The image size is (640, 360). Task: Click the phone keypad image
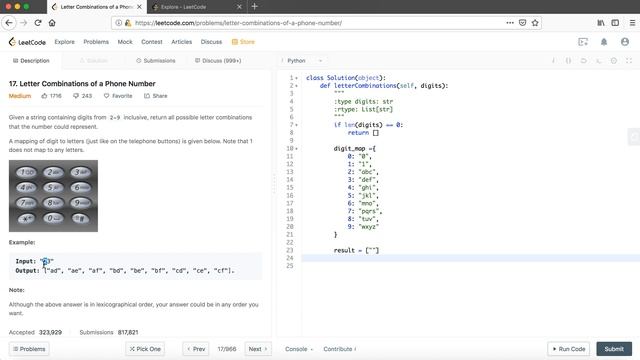coord(53,196)
